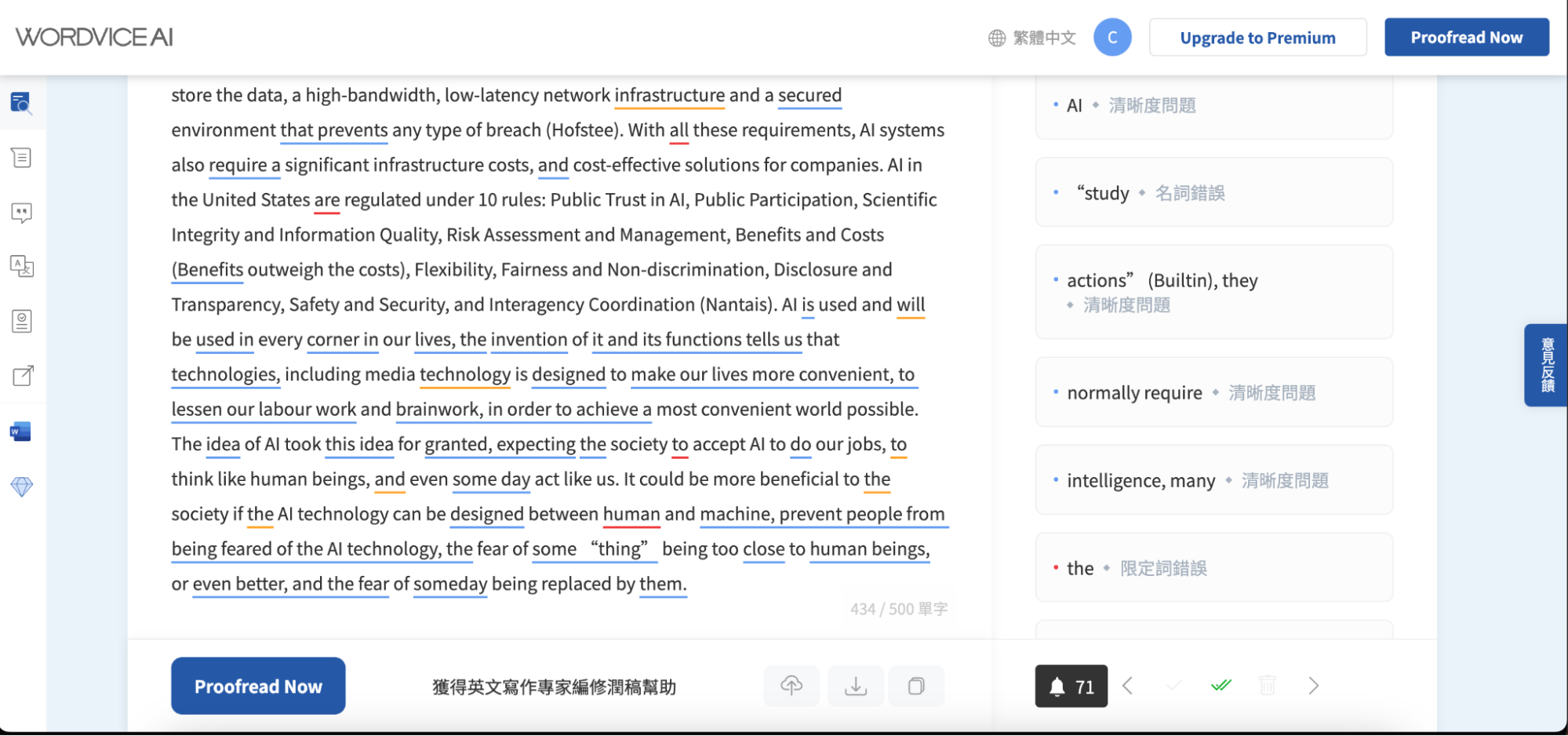Click Upgrade to Premium
The height and width of the screenshot is (736, 1568).
click(x=1257, y=37)
